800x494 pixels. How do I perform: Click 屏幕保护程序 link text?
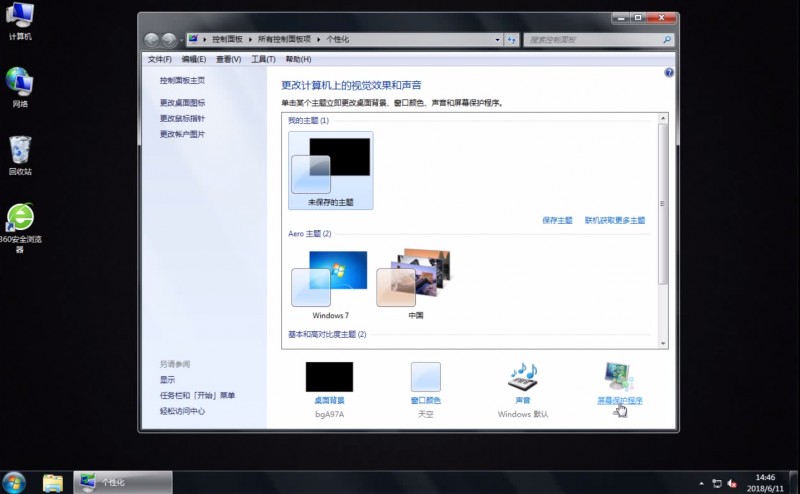coord(620,401)
